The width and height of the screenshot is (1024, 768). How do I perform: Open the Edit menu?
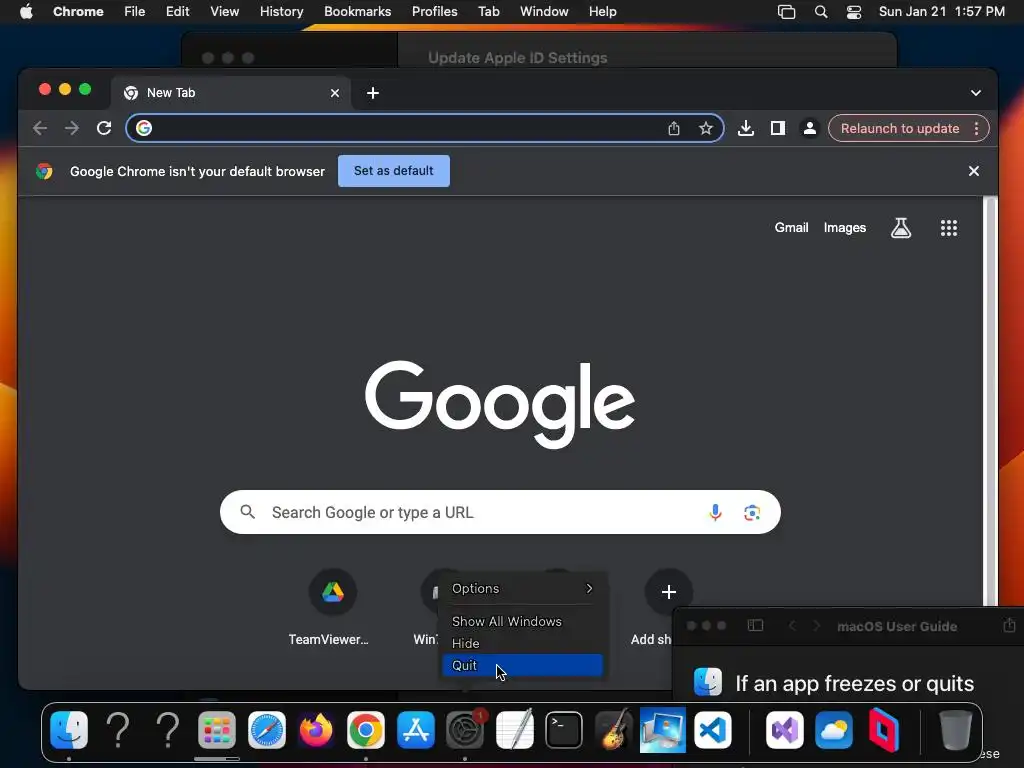tap(177, 12)
